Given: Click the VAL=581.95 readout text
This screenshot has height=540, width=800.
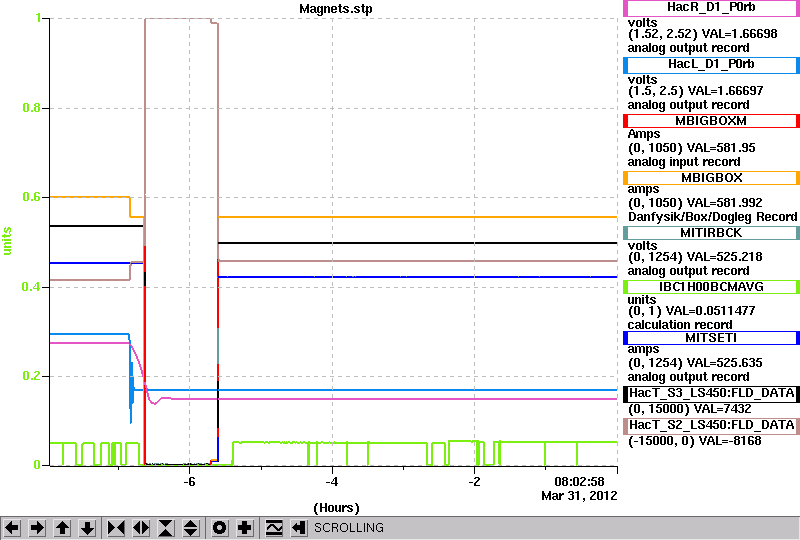Looking at the screenshot, I should (x=721, y=148).
